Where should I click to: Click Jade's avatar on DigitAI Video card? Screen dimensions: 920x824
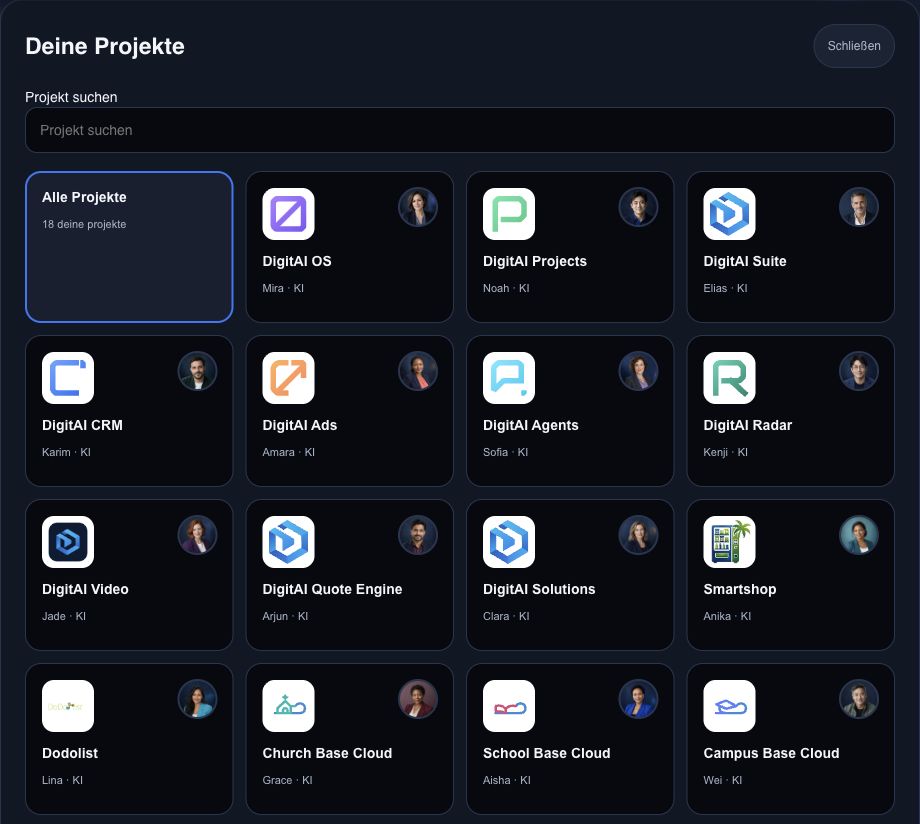(198, 535)
